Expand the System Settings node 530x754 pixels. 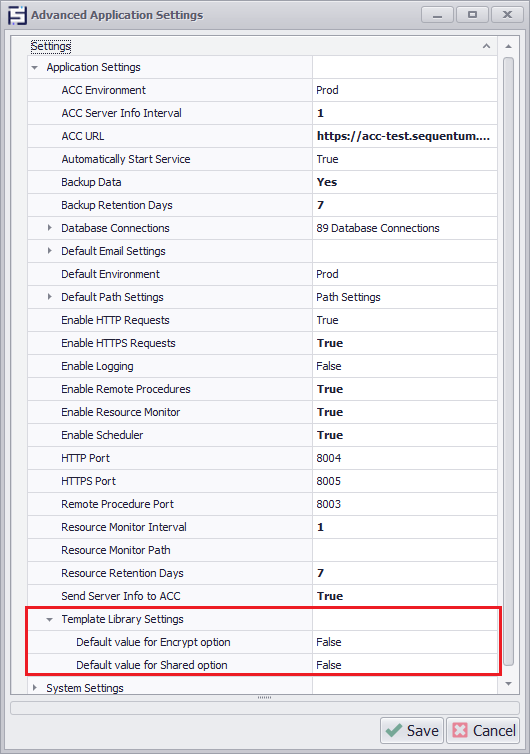(x=35, y=688)
